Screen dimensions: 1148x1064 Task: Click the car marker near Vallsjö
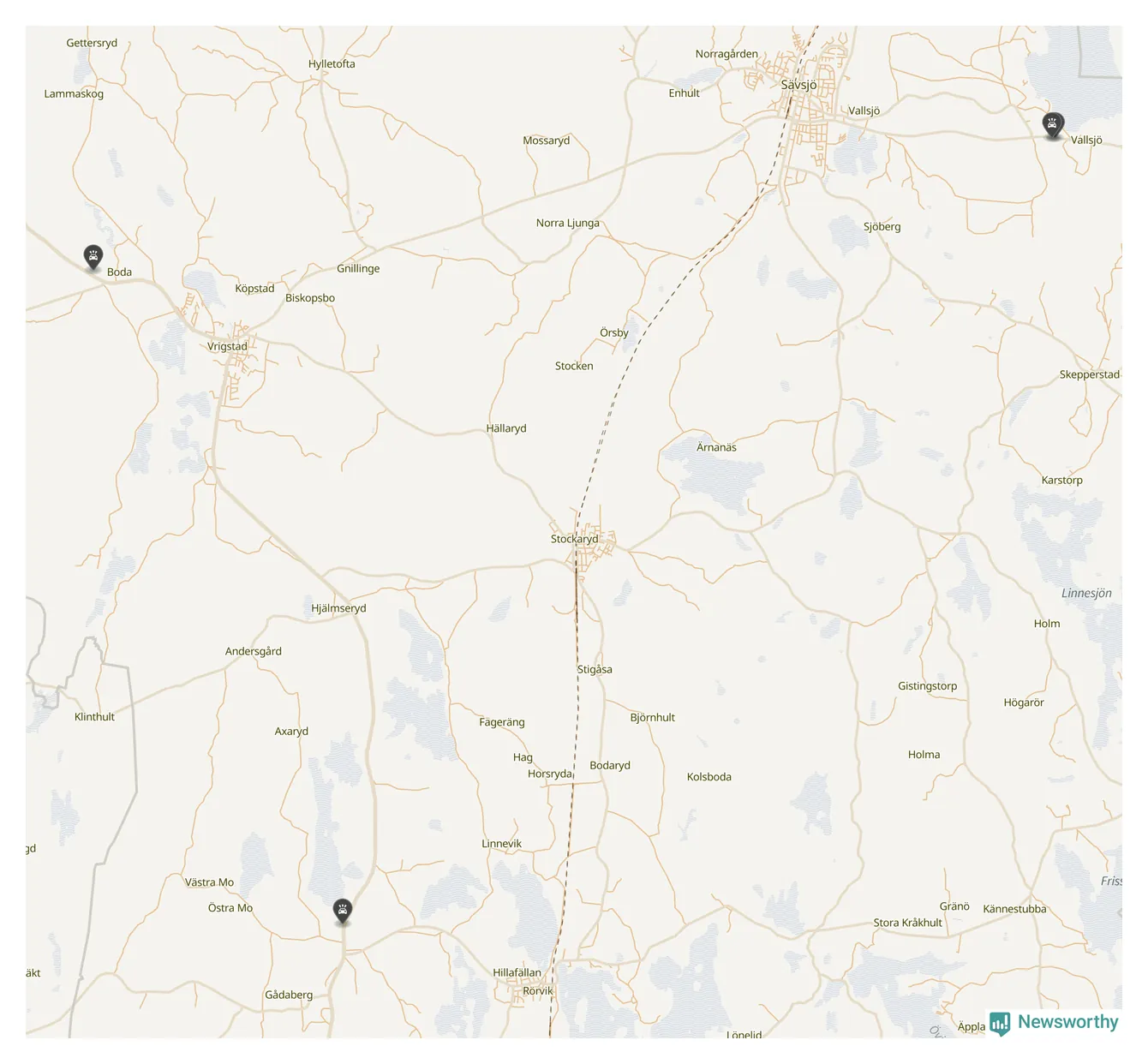pos(1053,125)
